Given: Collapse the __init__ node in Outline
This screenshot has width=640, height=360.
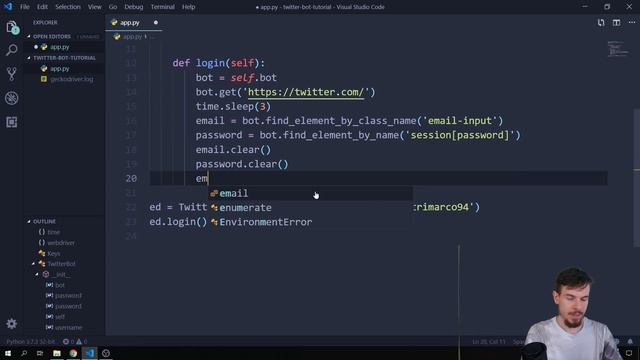Looking at the screenshot, I should [x=37, y=275].
